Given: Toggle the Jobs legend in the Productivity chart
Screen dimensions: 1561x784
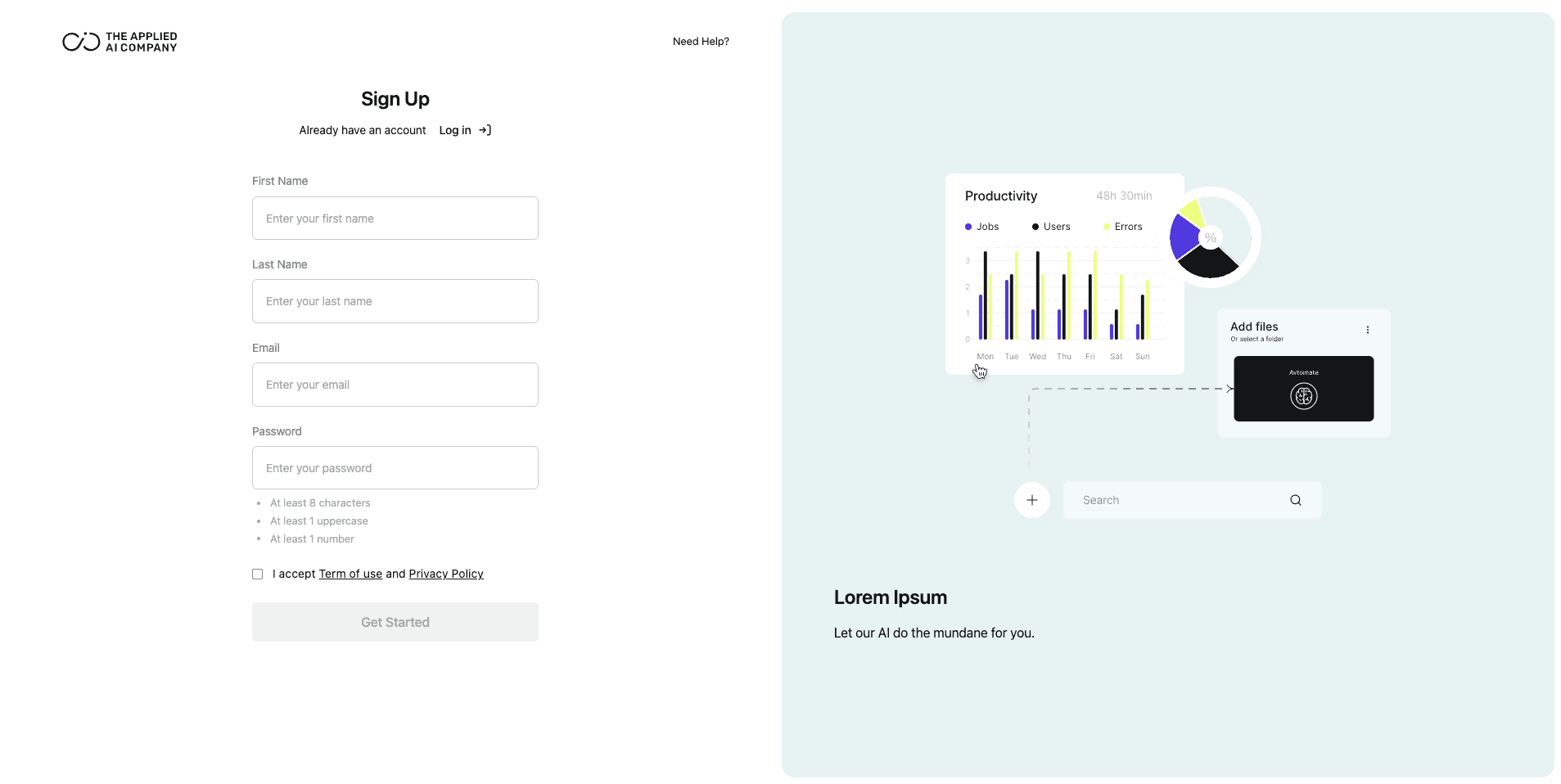Looking at the screenshot, I should pyautogui.click(x=981, y=227).
